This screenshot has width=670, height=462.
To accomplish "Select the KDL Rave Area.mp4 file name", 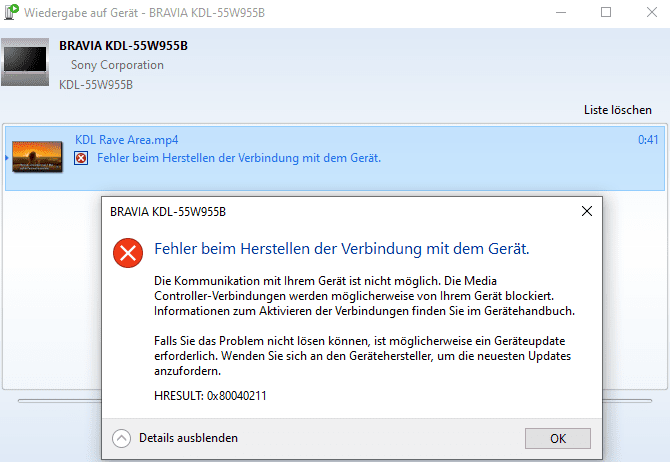I will (126, 140).
